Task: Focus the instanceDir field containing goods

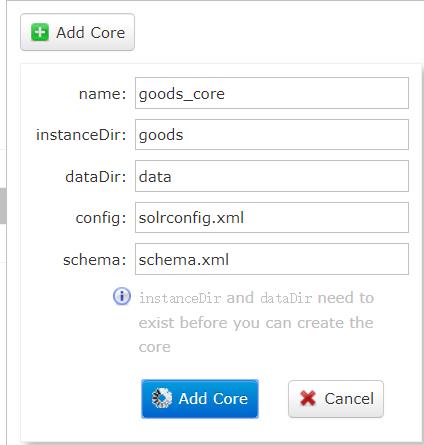Action: pyautogui.click(x=272, y=135)
